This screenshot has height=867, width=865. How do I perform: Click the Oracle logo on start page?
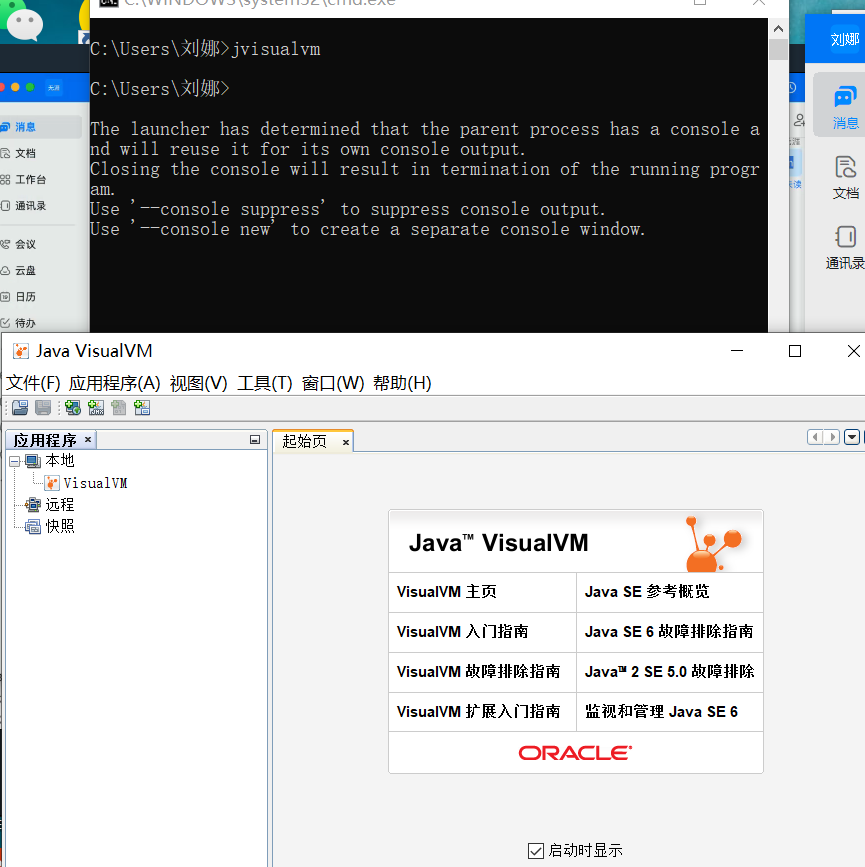pyautogui.click(x=575, y=753)
